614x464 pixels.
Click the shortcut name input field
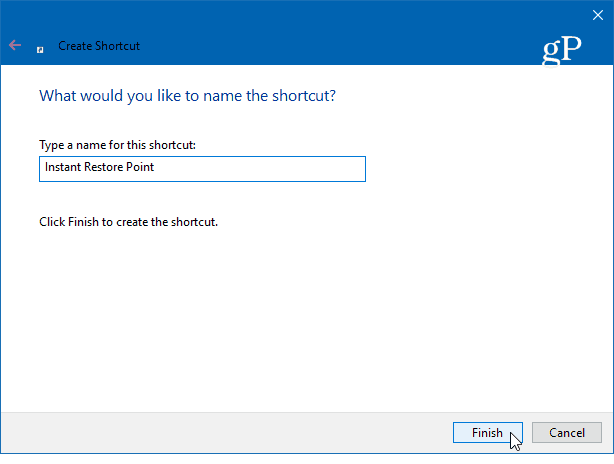tap(202, 169)
